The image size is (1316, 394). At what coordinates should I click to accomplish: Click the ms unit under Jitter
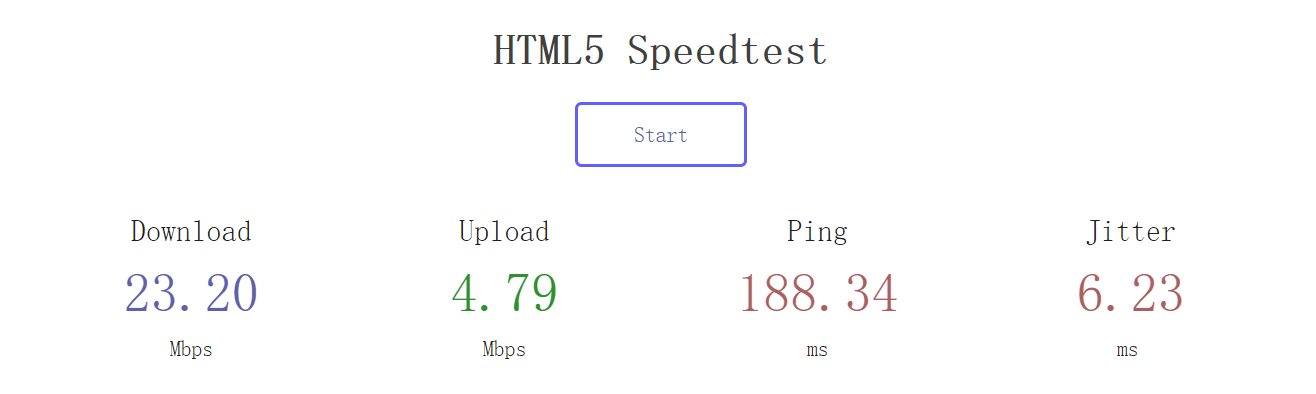click(x=1127, y=351)
